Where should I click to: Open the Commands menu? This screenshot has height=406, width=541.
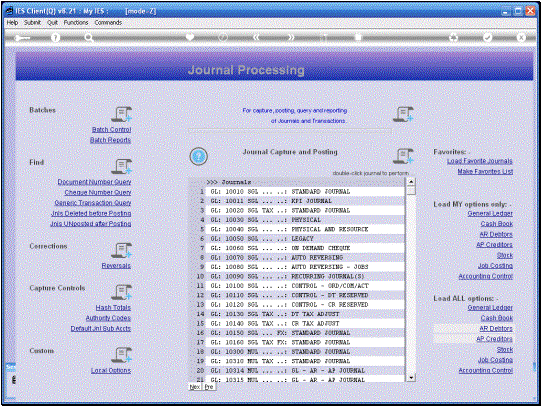[x=108, y=22]
